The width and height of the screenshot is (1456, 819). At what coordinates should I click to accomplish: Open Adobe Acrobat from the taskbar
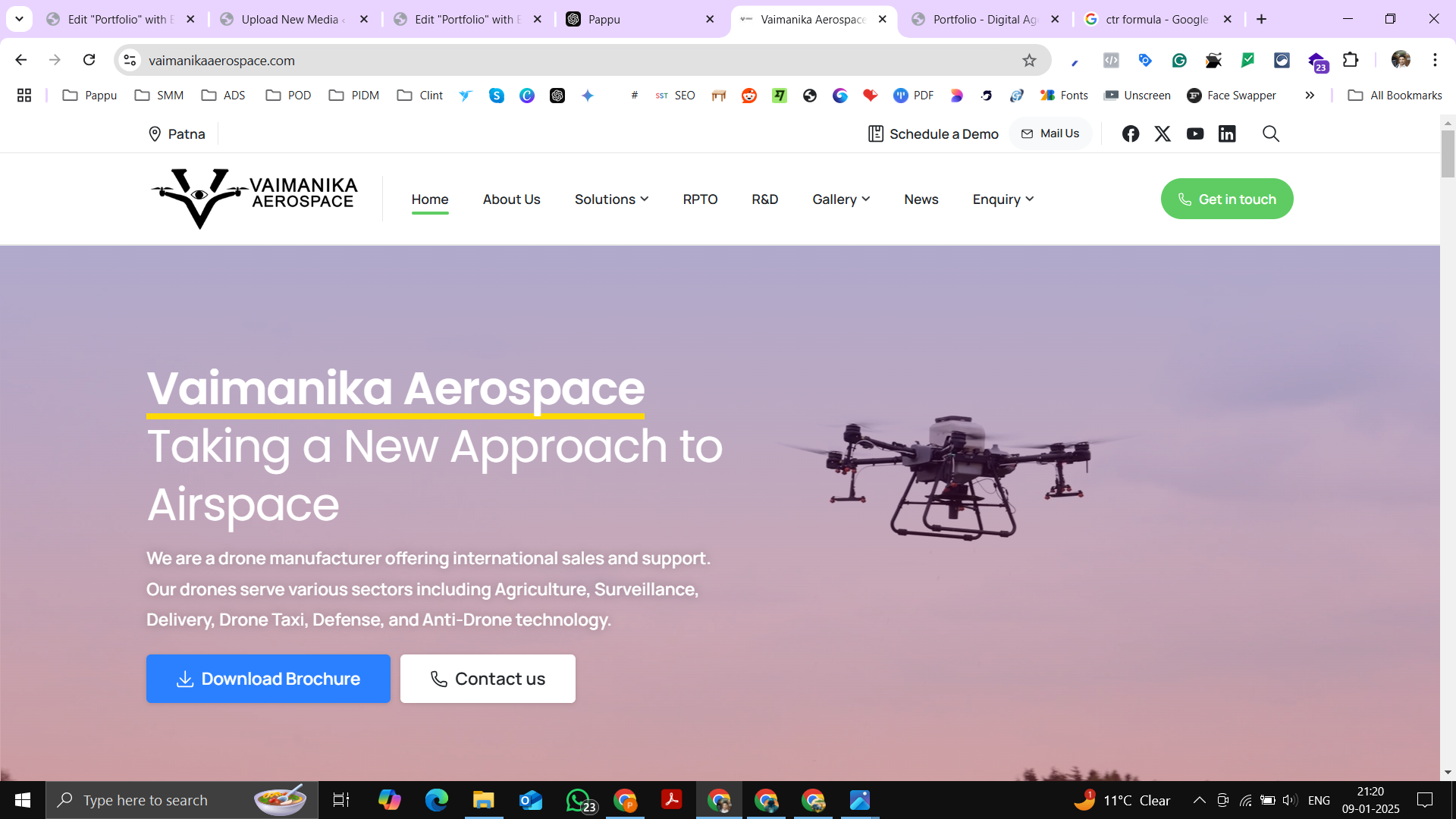point(672,800)
